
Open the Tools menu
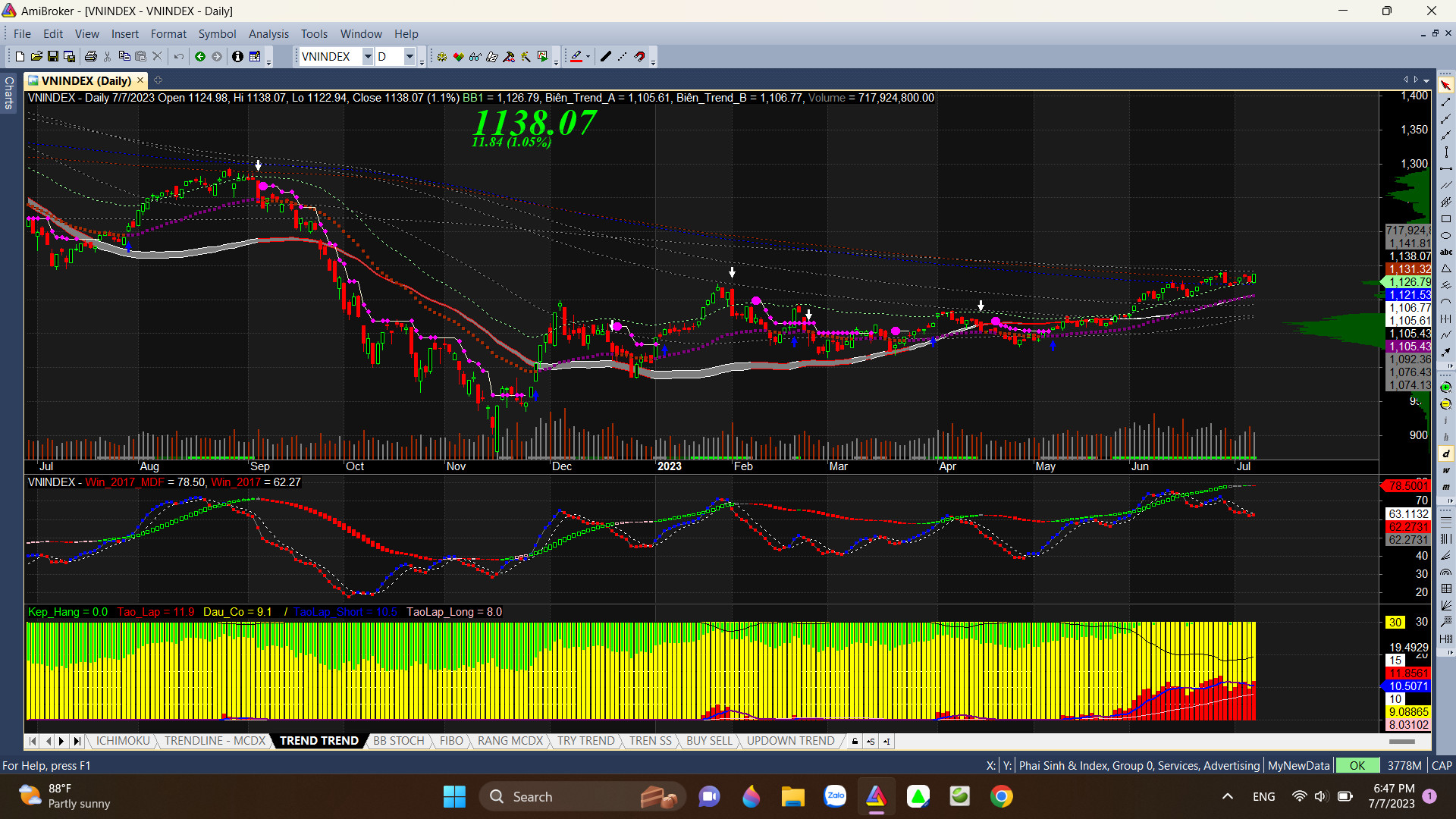pyautogui.click(x=314, y=34)
